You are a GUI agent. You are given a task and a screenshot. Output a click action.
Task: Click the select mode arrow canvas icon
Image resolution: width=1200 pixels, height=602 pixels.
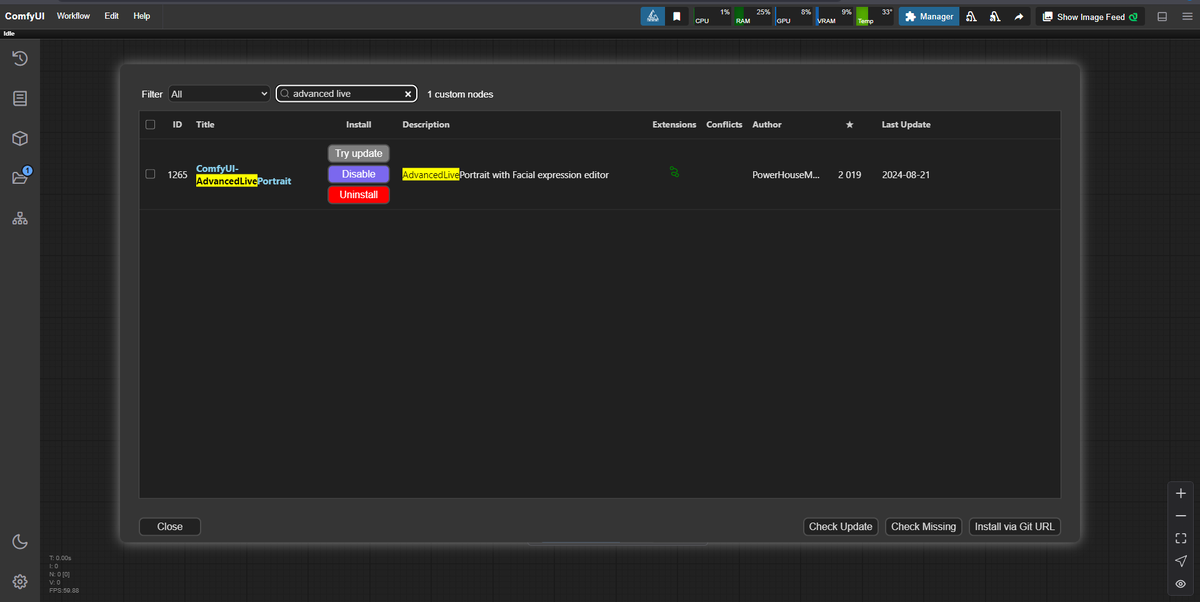click(x=1181, y=561)
